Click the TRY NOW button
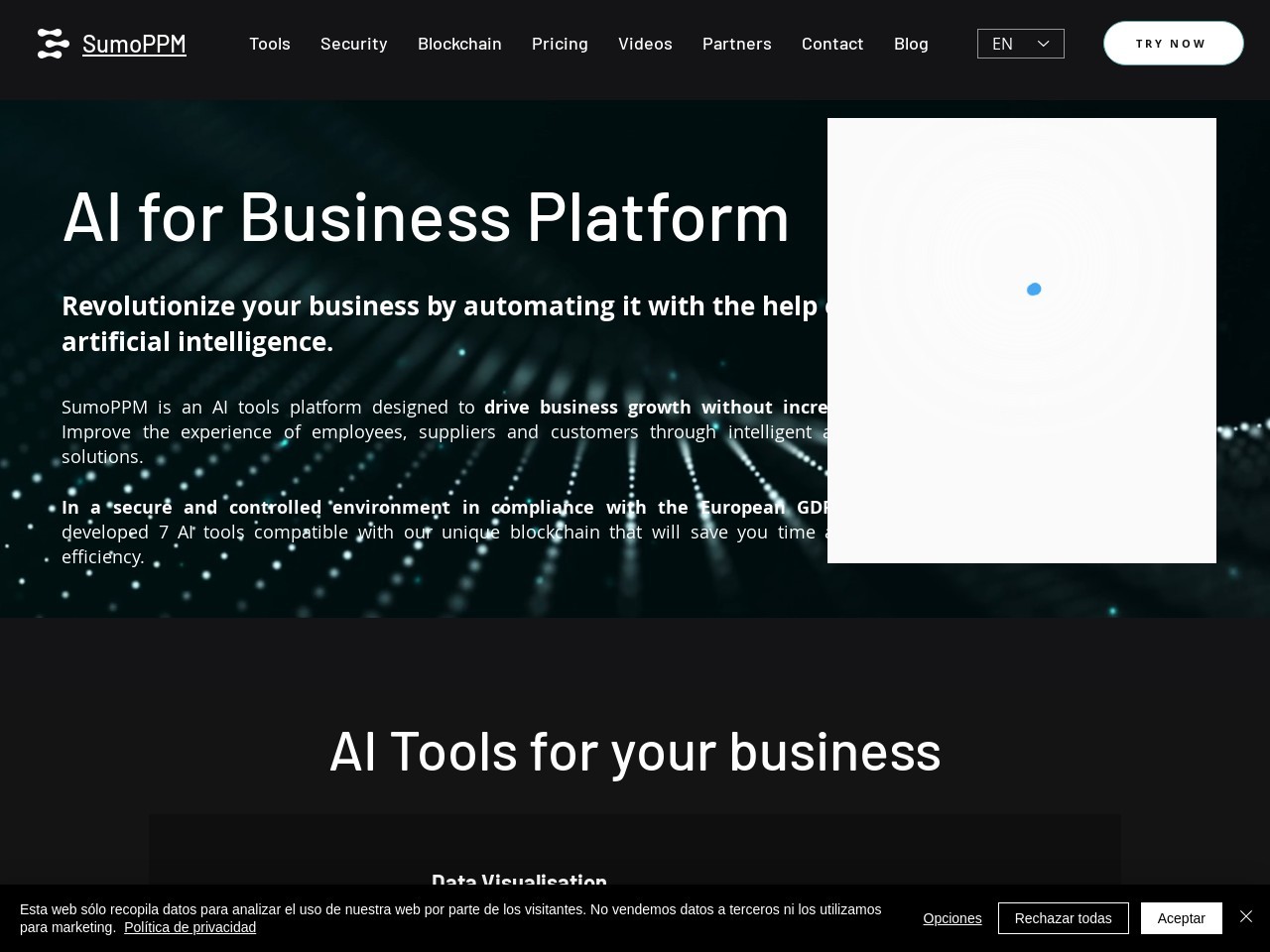This screenshot has height=952, width=1270. click(x=1173, y=44)
